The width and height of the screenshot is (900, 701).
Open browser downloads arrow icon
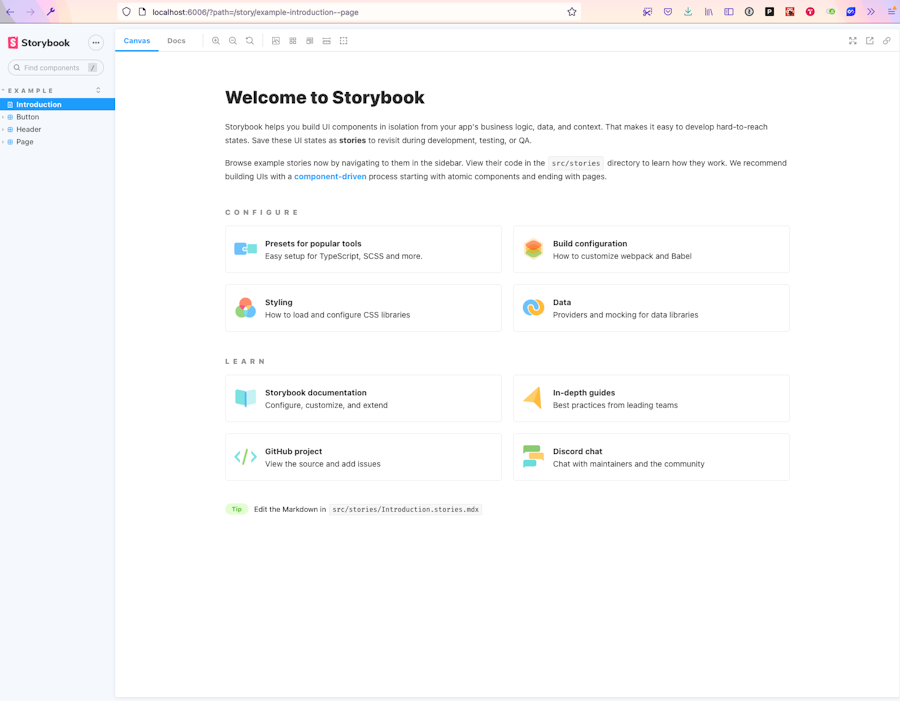click(688, 11)
